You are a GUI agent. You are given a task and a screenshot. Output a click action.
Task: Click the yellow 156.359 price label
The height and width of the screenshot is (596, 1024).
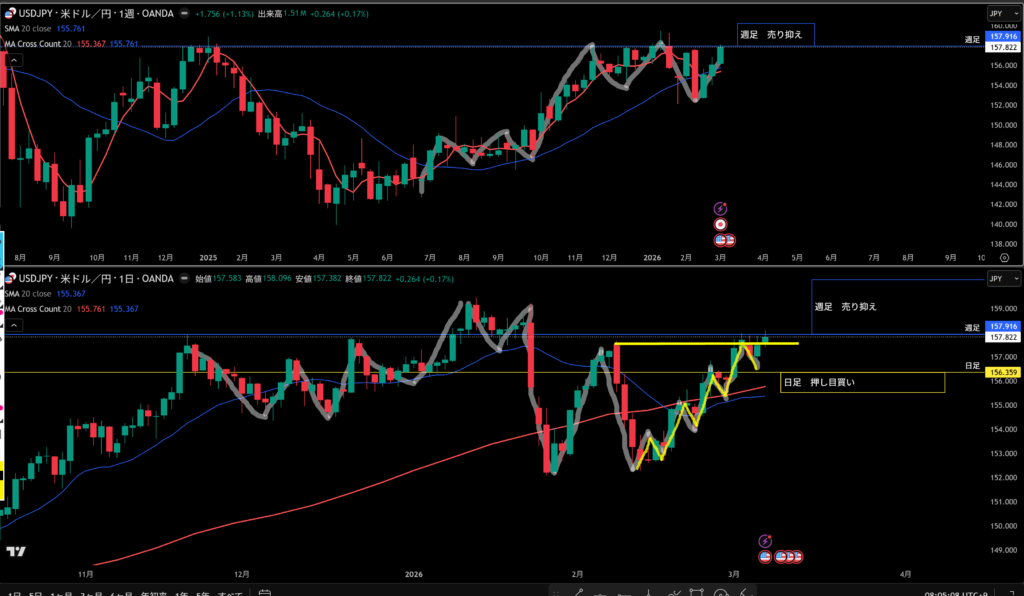[x=1002, y=372]
